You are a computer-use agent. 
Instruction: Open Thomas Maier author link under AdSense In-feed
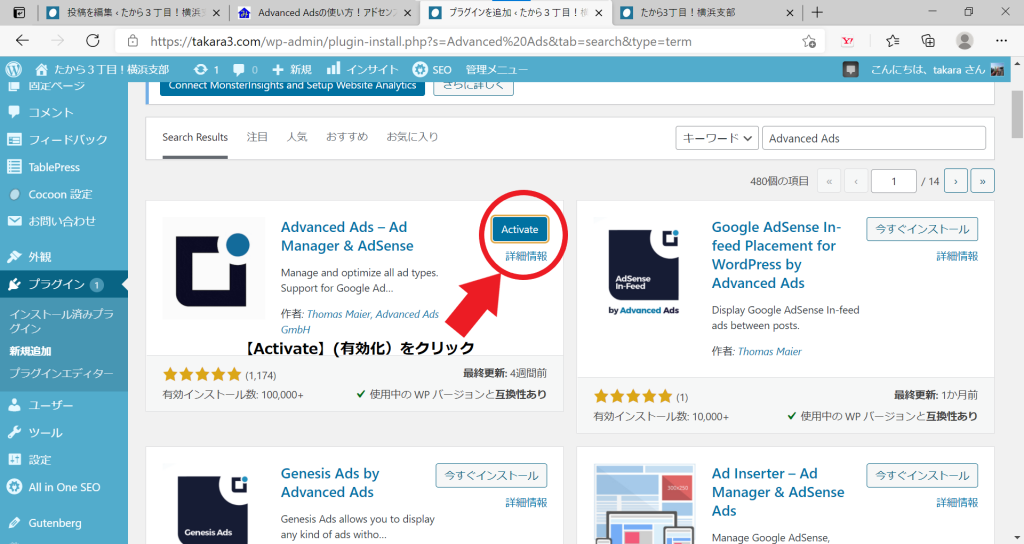[769, 351]
